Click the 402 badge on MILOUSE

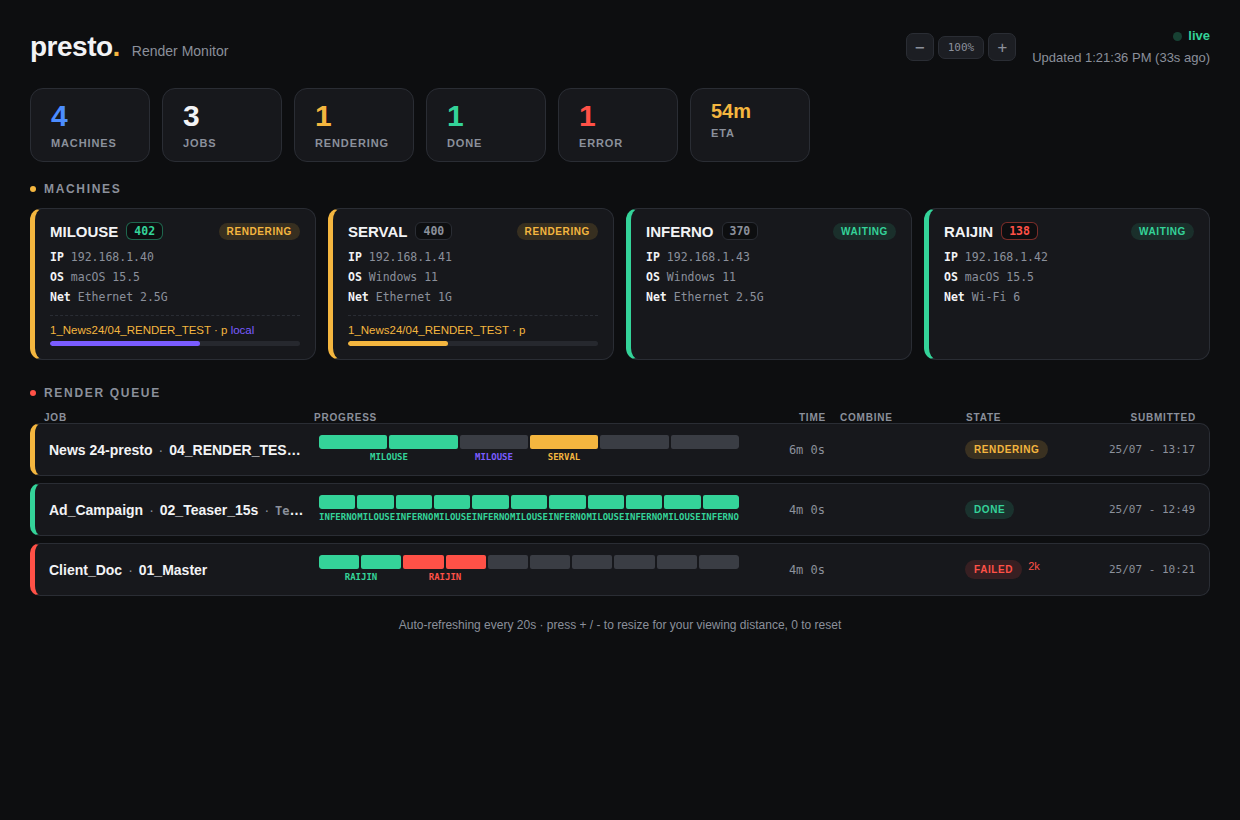[144, 231]
